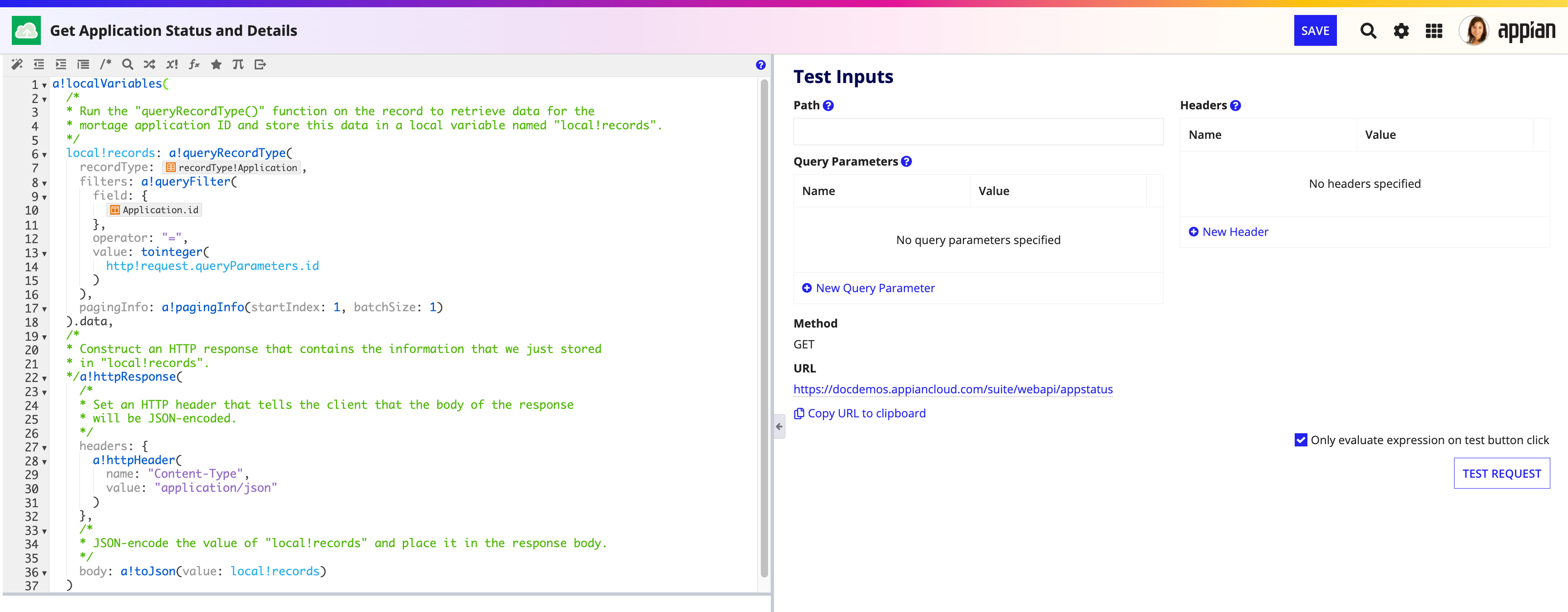Open the appstatus webapi URL link
Viewport: 1568px width, 612px height.
pyautogui.click(x=952, y=389)
